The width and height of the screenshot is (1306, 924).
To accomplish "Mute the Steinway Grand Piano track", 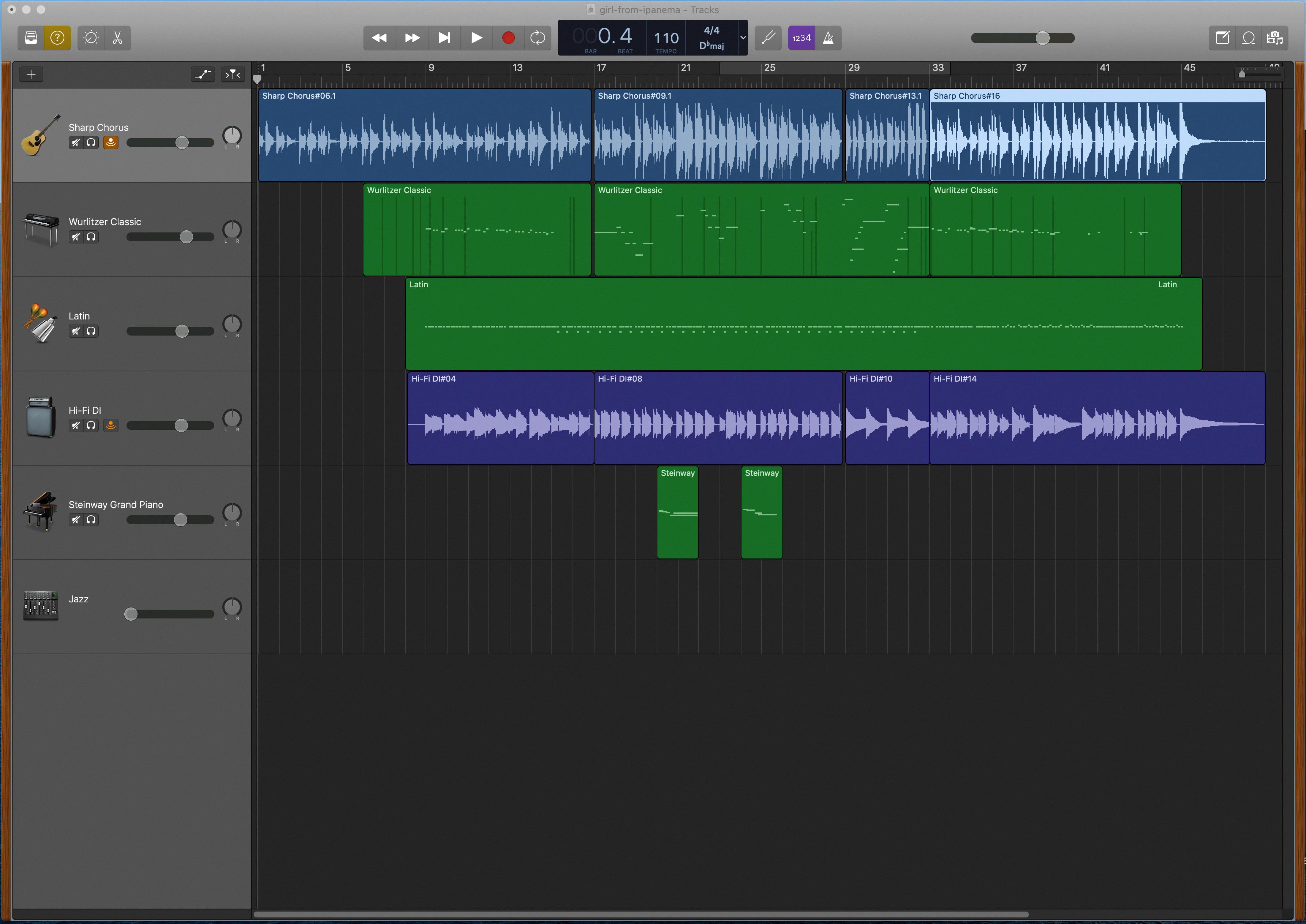I will pyautogui.click(x=76, y=519).
